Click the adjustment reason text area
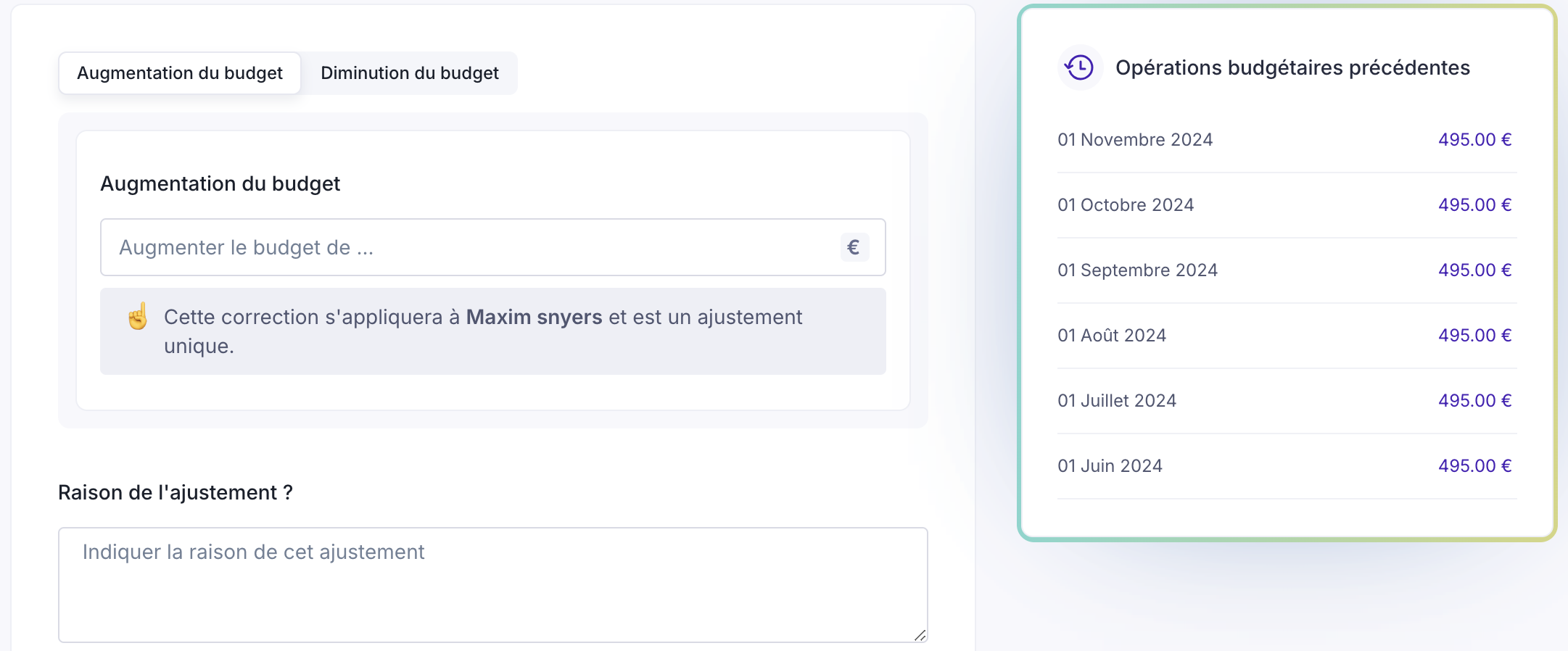 pyautogui.click(x=492, y=584)
